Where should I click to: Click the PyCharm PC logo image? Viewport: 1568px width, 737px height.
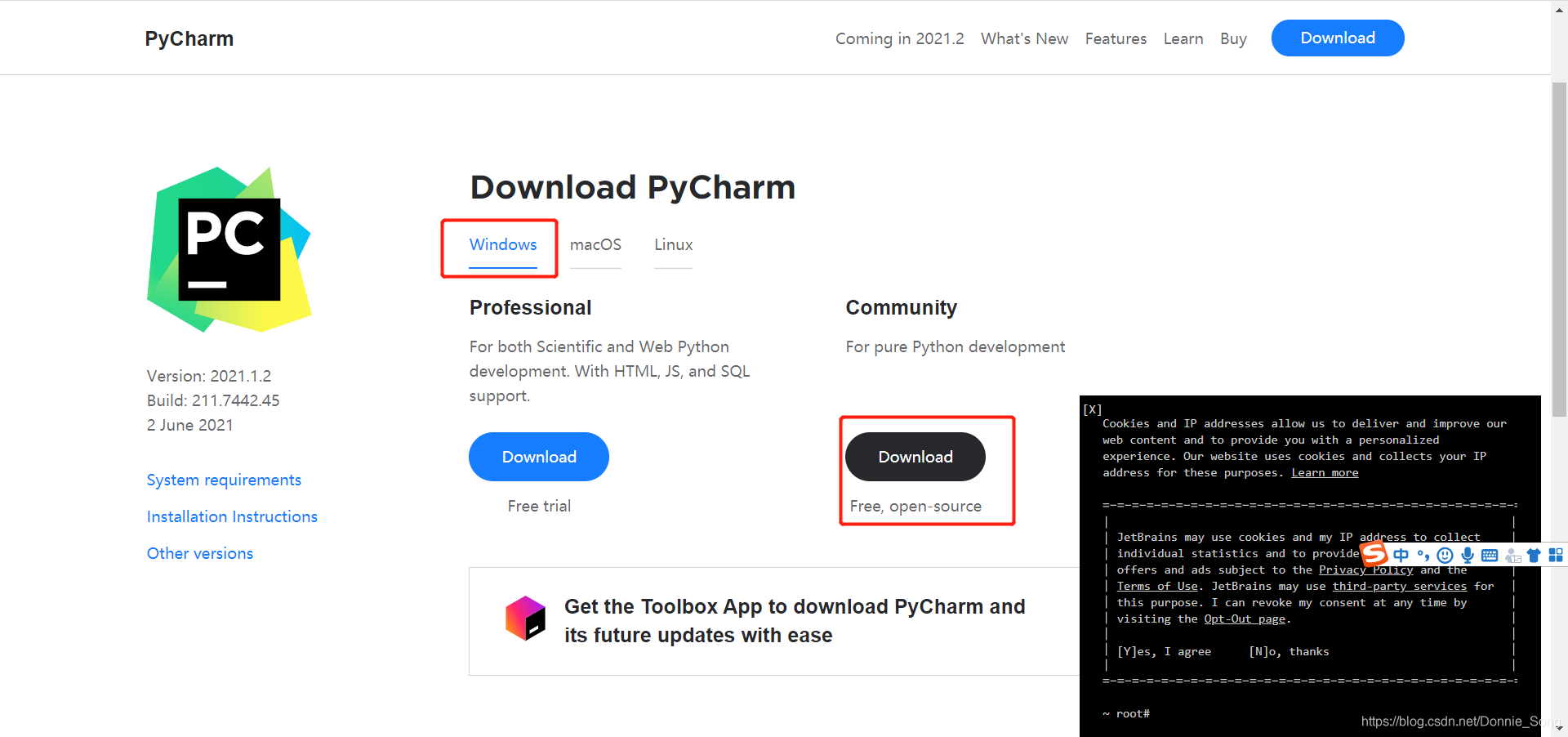click(229, 250)
